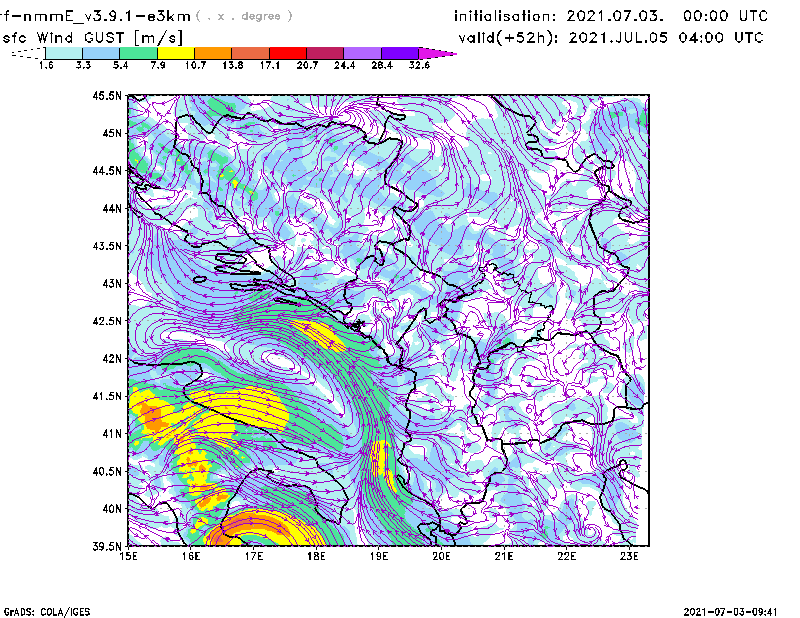Click the 'sfc Wind GUST [m/s]' title
This screenshot has height=618, width=800.
92,38
